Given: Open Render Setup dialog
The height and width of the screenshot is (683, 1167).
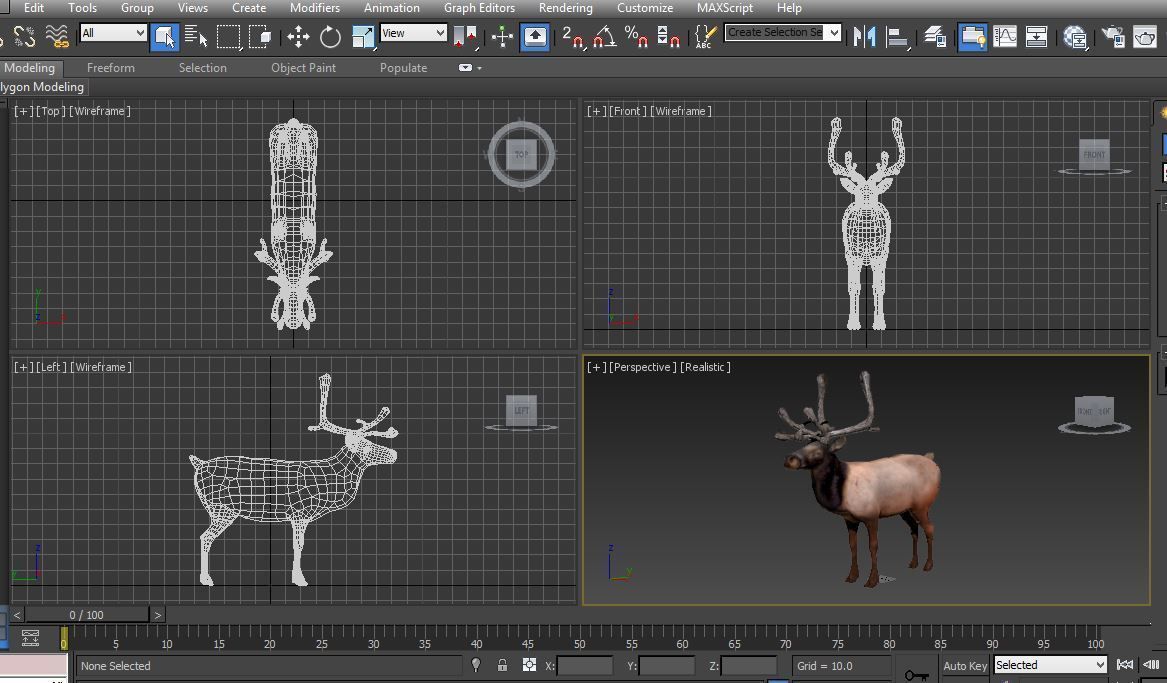Looking at the screenshot, I should click(x=1113, y=36).
